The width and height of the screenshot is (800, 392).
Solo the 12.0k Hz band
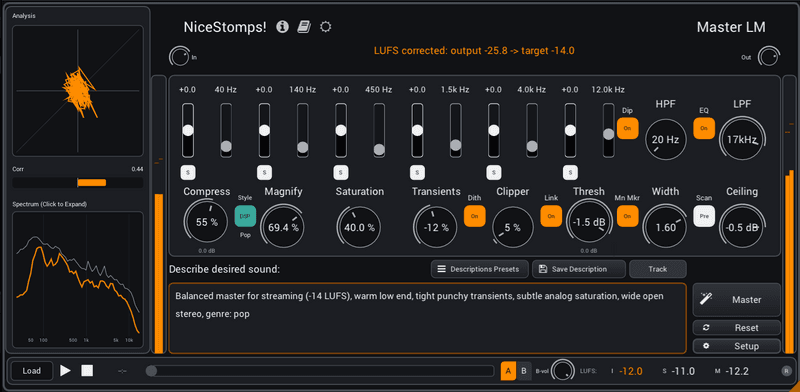[x=570, y=173]
